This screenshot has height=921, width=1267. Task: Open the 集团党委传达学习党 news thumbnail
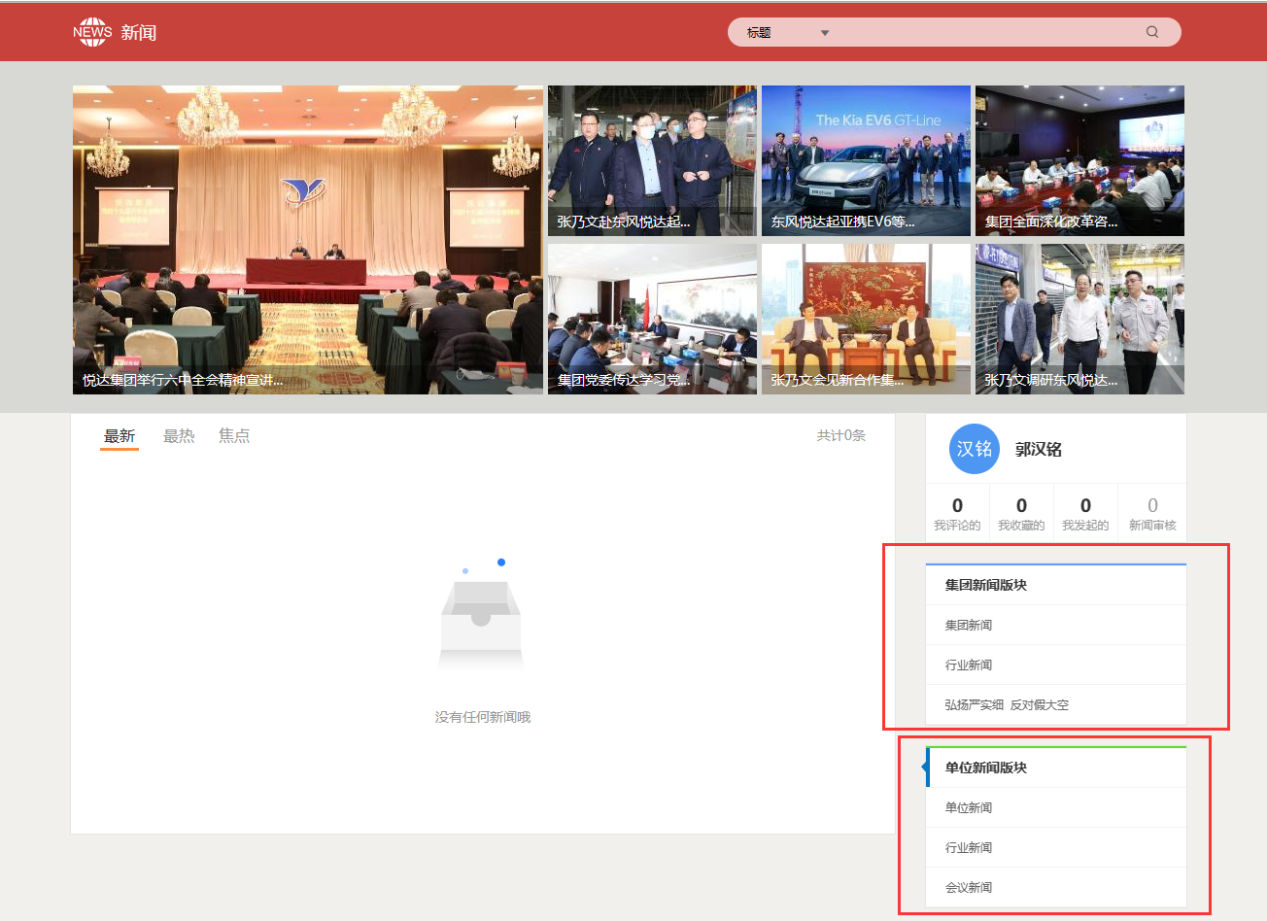tap(652, 319)
